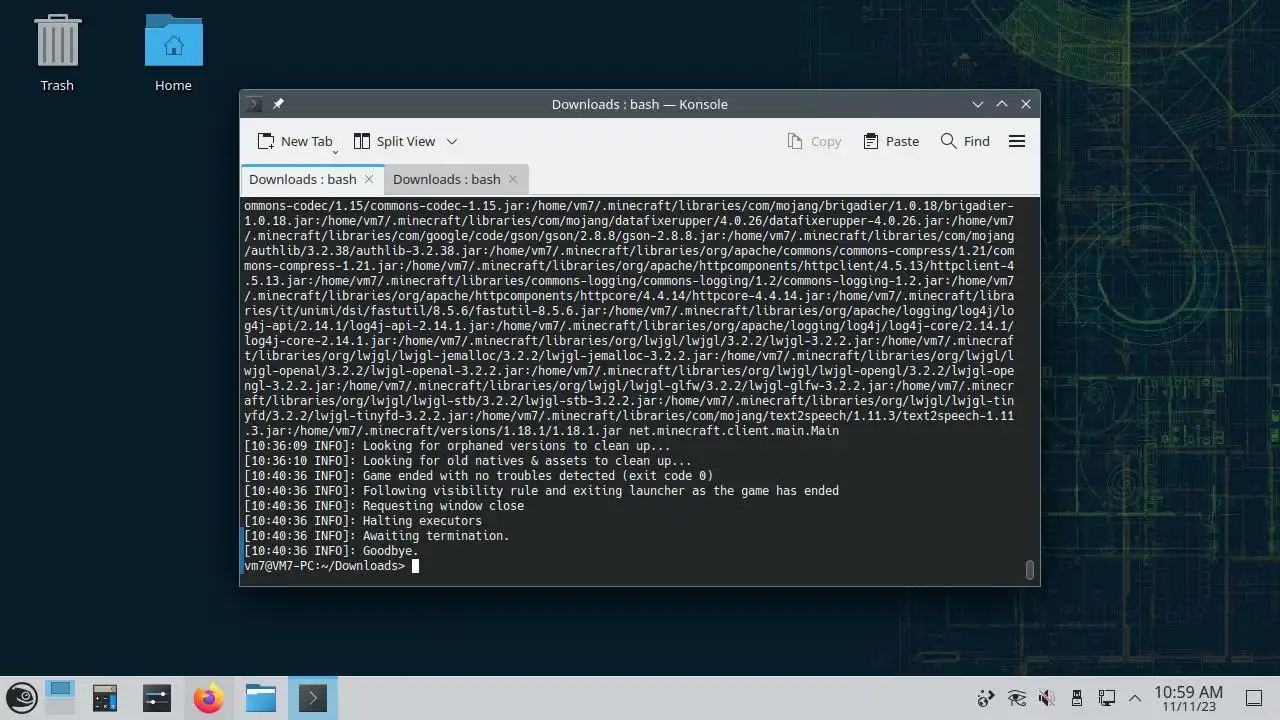This screenshot has width=1280, height=720.
Task: Open System Settings from the taskbar
Action: [x=157, y=698]
